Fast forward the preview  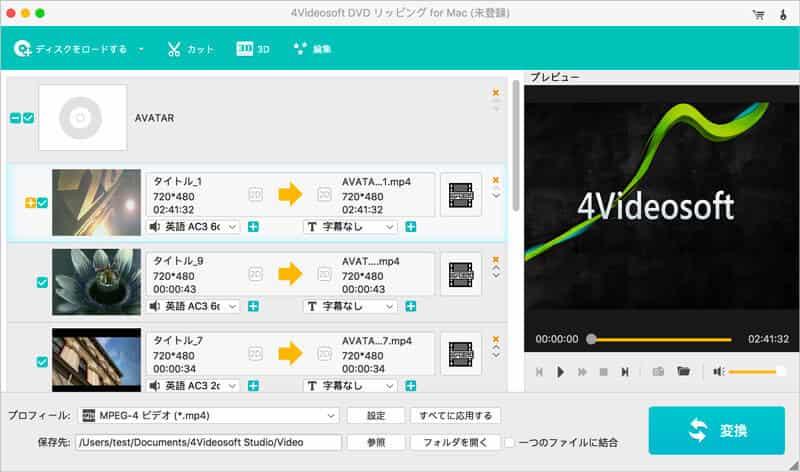click(x=582, y=372)
